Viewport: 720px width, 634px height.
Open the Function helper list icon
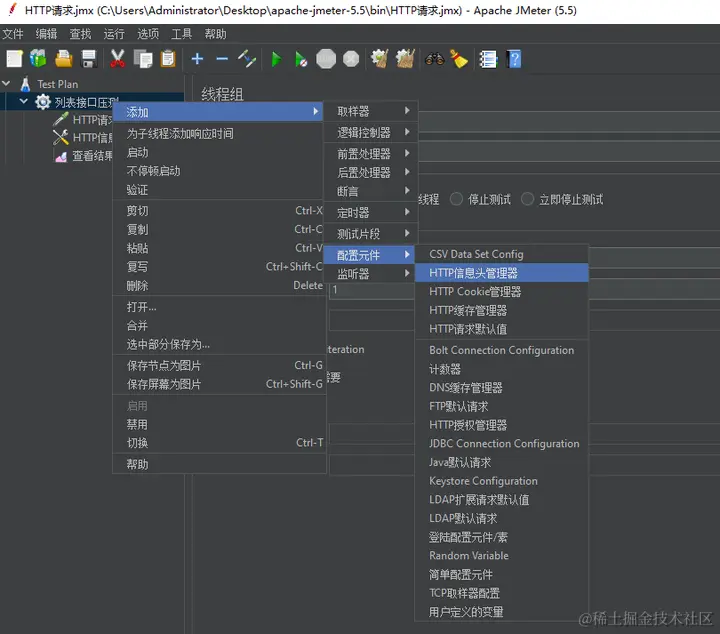click(488, 59)
